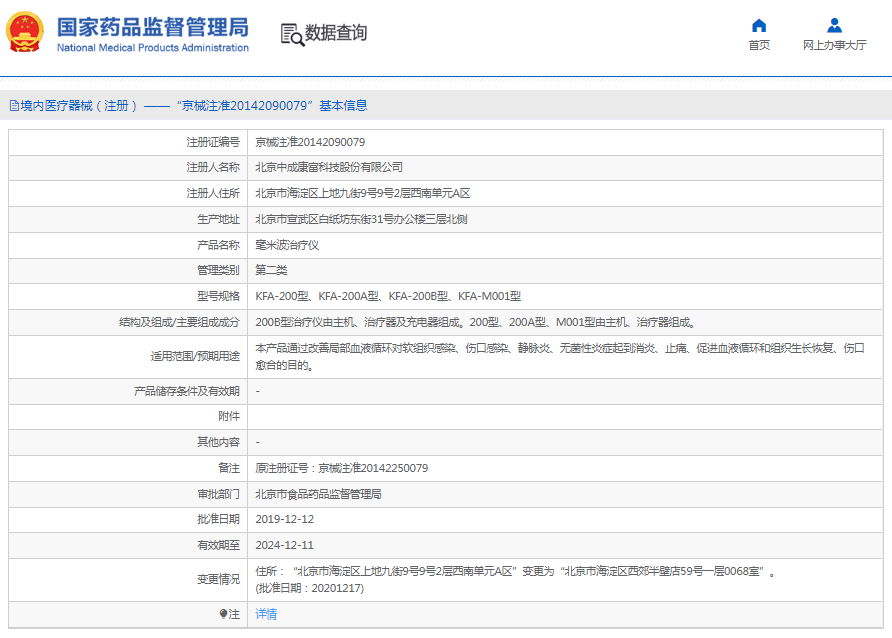Click the 审批部门 value 北京市食品药品监督管理局
This screenshot has width=892, height=638.
(318, 494)
